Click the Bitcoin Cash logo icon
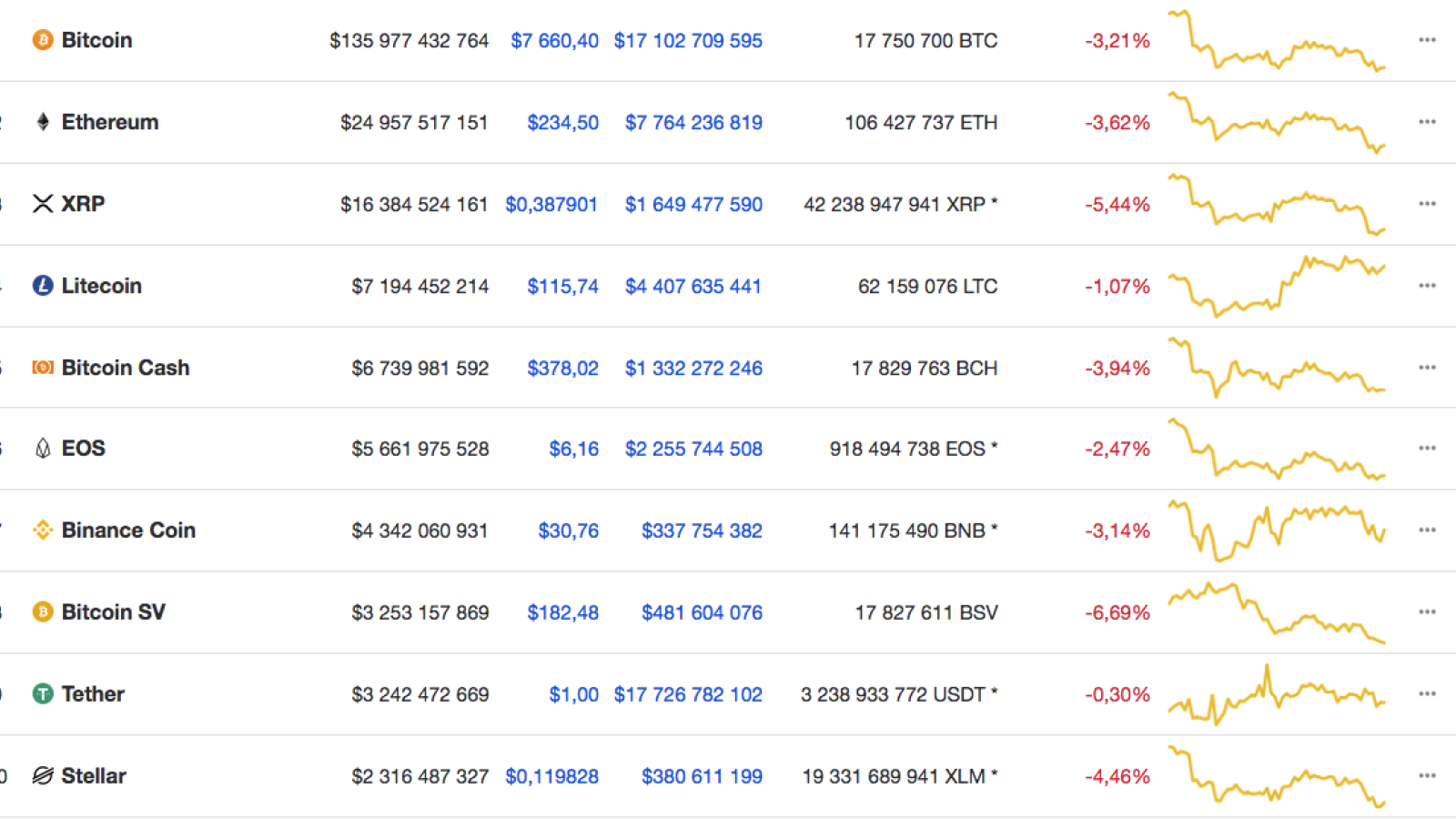 tap(43, 368)
